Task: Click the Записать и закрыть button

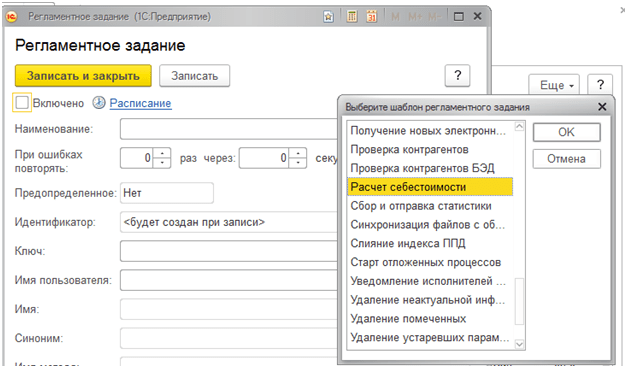Action: (x=83, y=76)
